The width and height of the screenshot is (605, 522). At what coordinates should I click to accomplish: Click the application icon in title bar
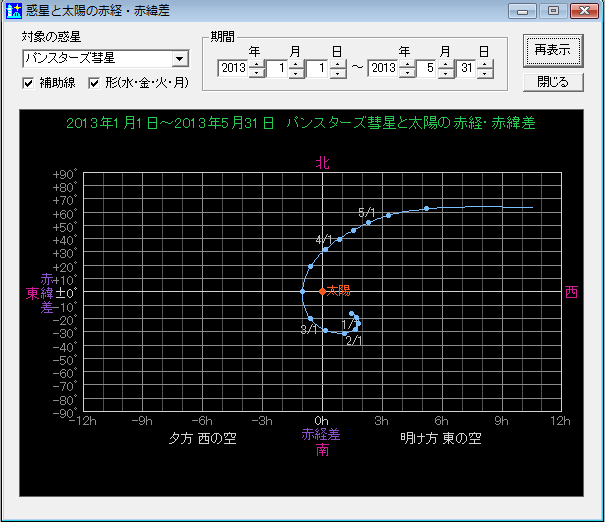pyautogui.click(x=12, y=11)
